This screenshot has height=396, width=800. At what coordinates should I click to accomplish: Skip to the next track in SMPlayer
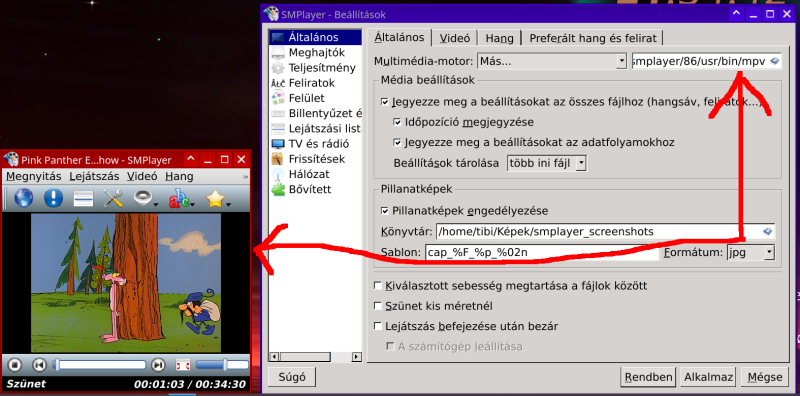[158, 365]
